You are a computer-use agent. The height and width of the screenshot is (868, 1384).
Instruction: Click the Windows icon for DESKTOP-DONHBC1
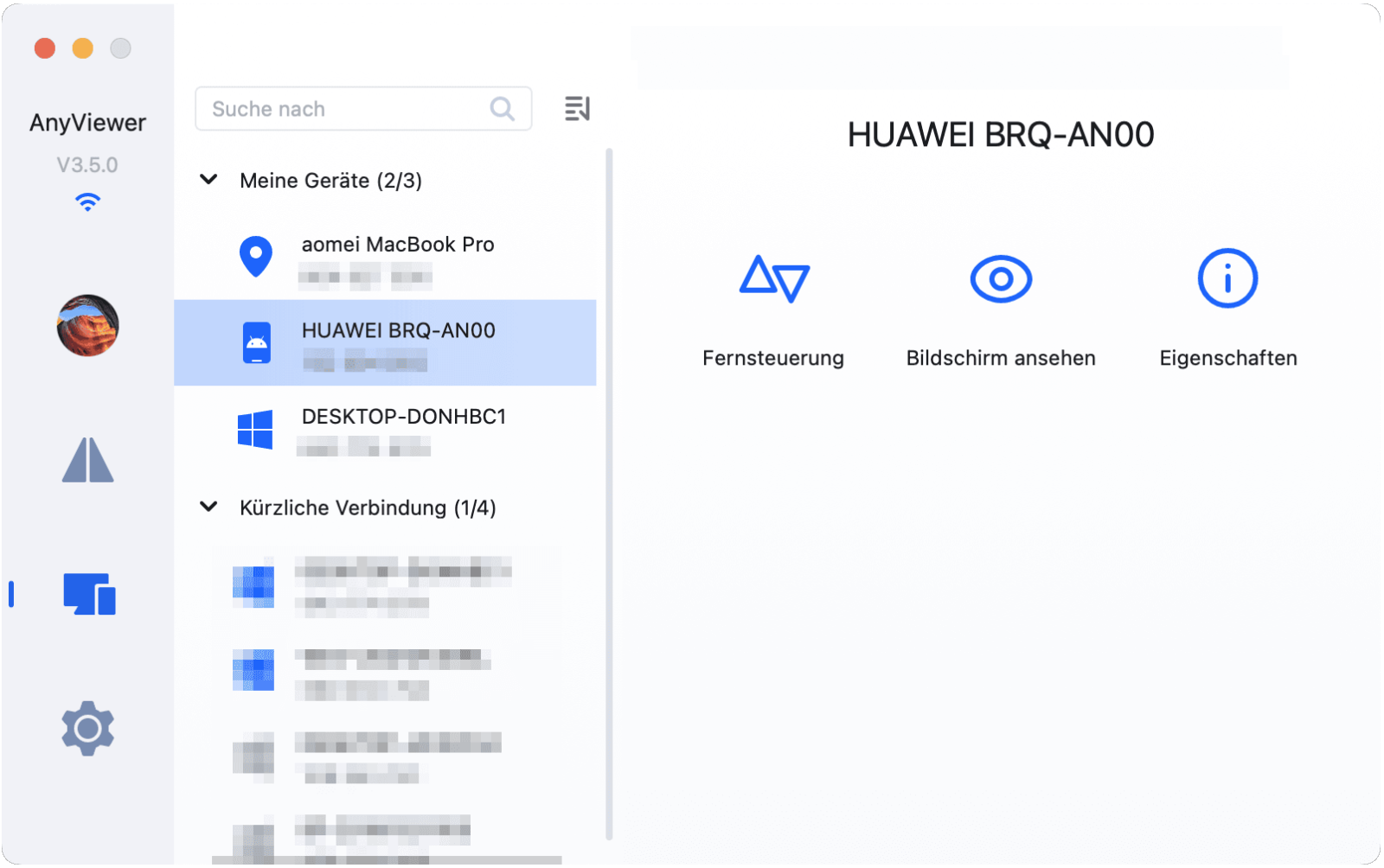click(x=255, y=429)
